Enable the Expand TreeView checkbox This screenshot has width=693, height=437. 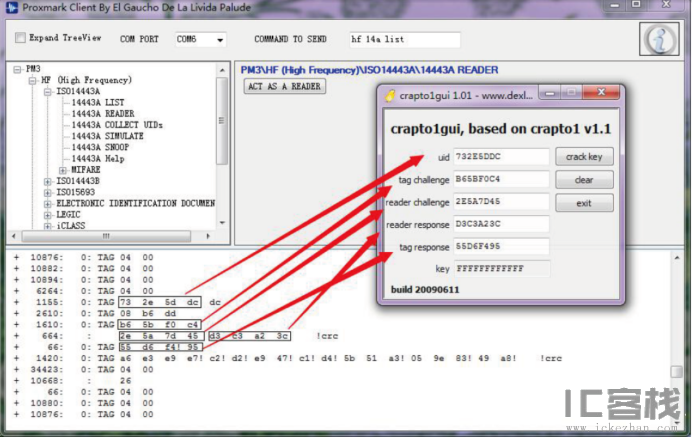[20, 38]
